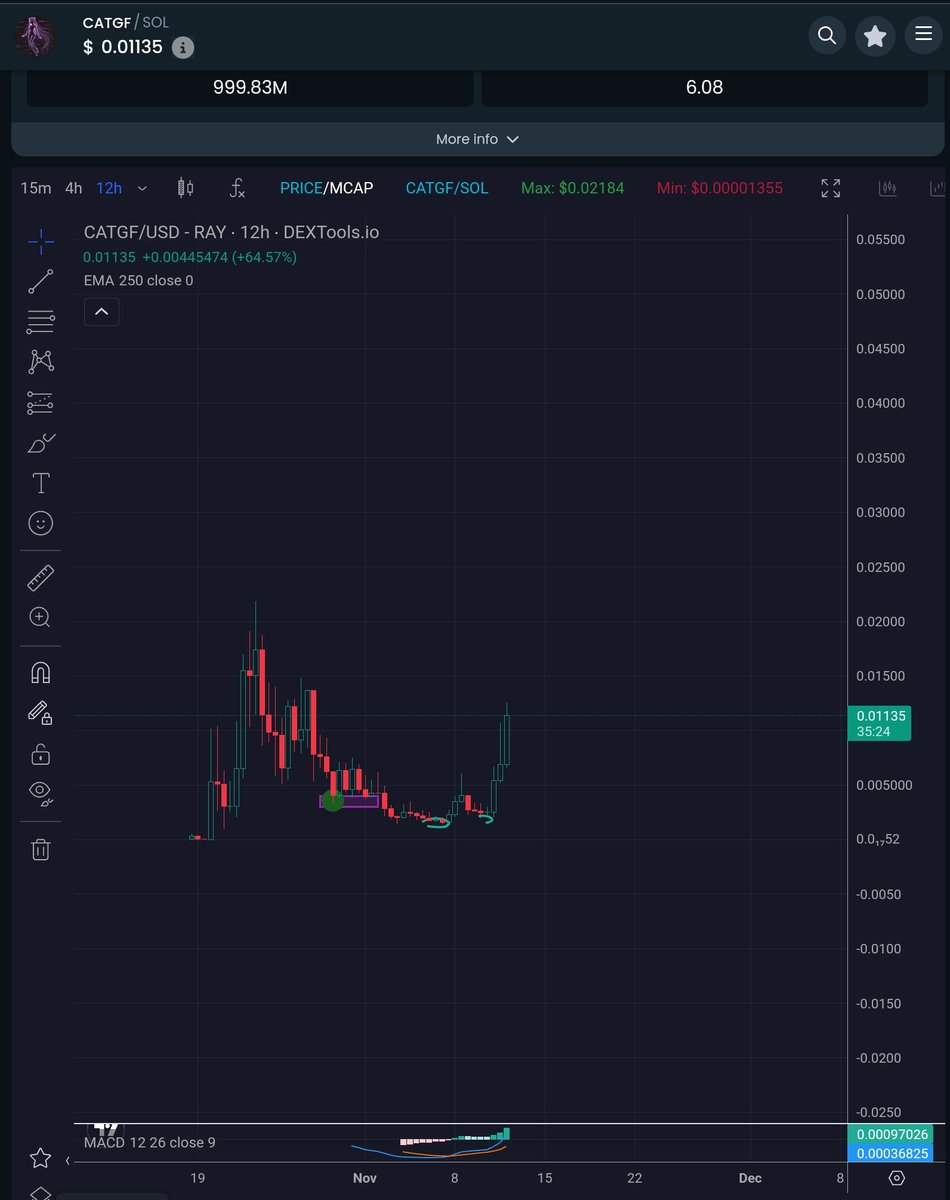Select the 4h timeframe
950x1200 pixels.
pyautogui.click(x=74, y=188)
